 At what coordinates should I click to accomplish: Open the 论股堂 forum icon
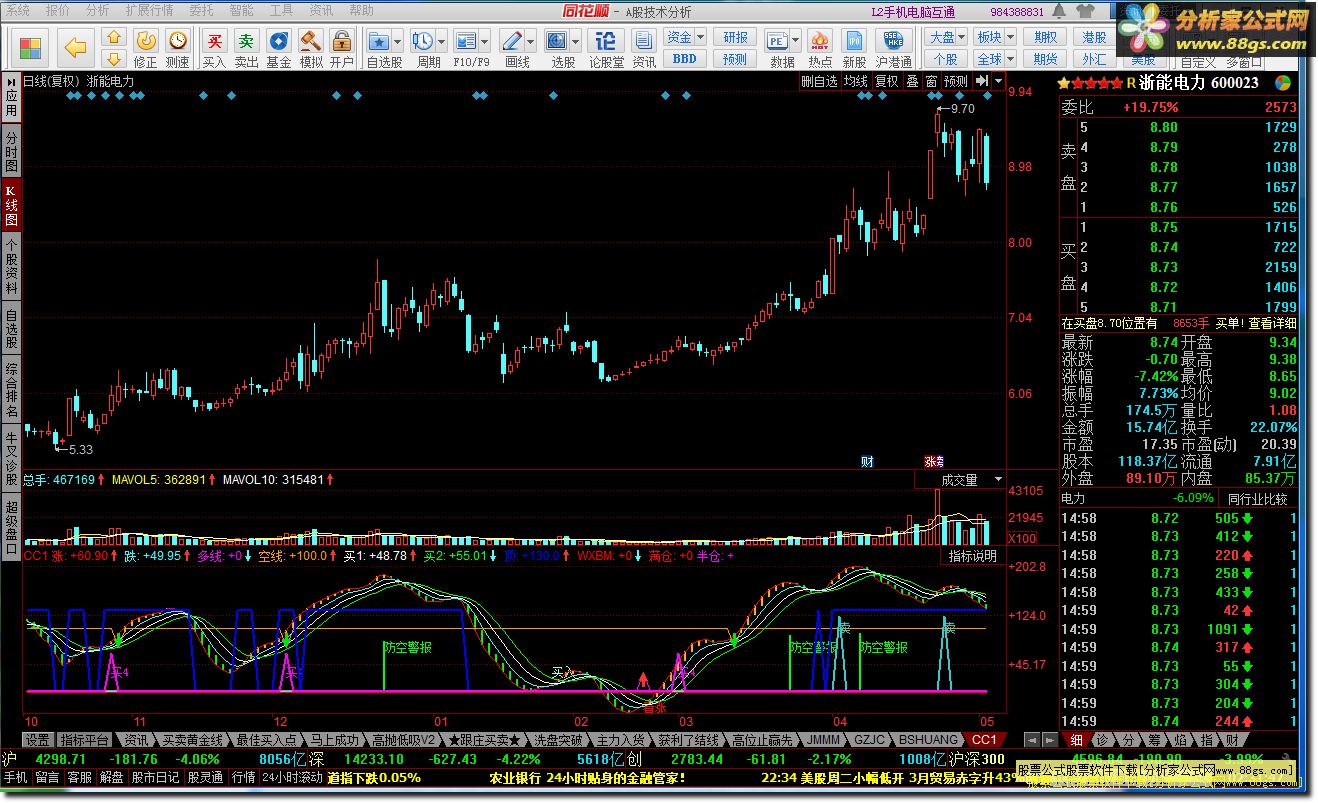[x=606, y=47]
